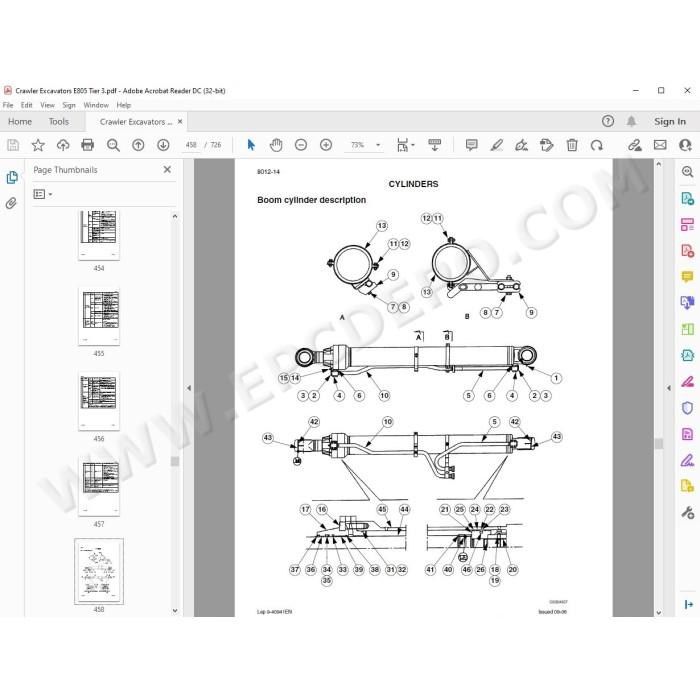Image resolution: width=700 pixels, height=700 pixels.
Task: Select page 458 thumbnail
Action: (99, 571)
